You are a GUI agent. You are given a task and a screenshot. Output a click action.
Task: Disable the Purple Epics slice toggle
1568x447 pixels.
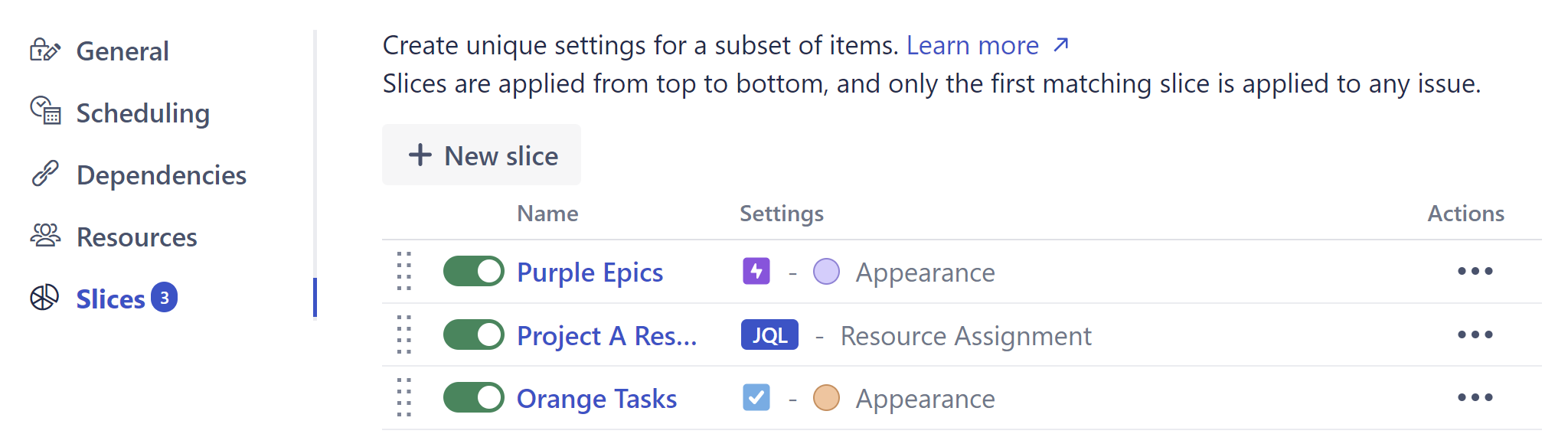pos(473,271)
